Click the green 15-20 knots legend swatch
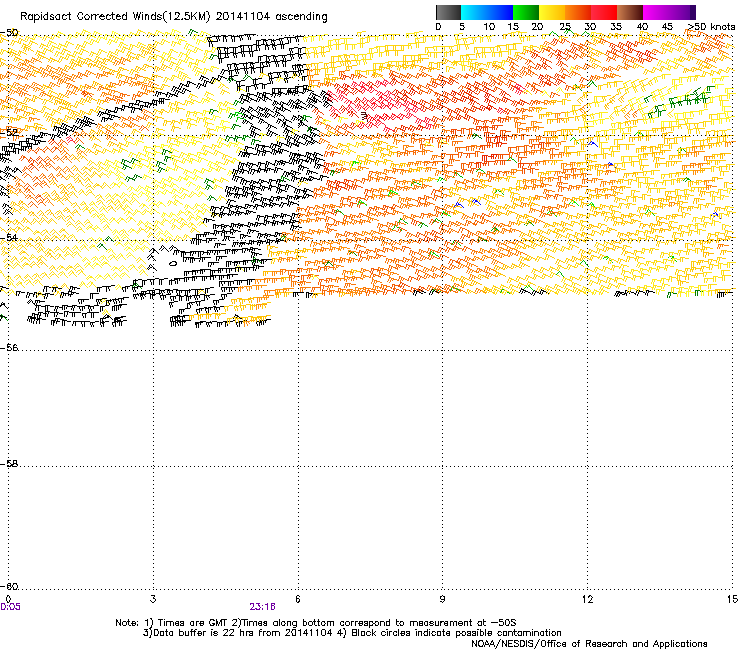Screen dimensions: 740x650 pos(526,12)
